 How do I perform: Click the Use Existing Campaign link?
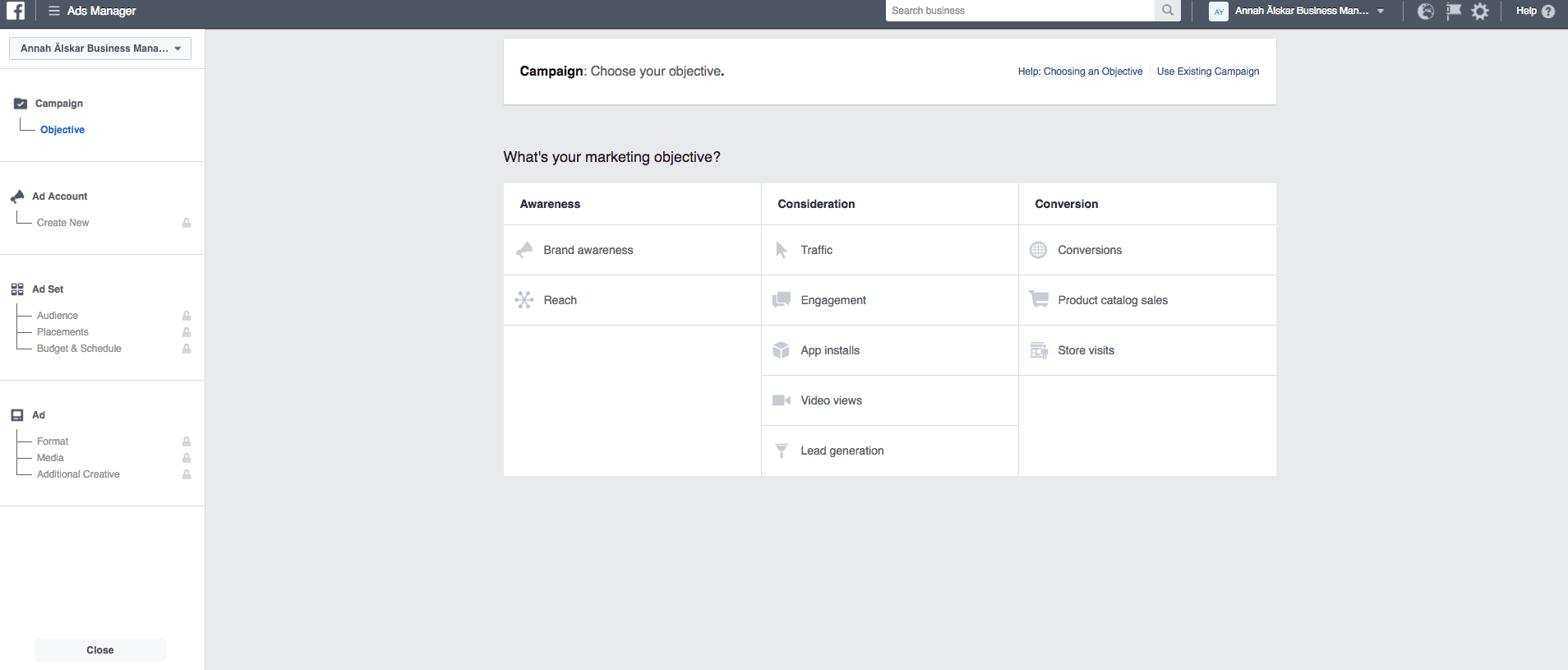(1207, 72)
